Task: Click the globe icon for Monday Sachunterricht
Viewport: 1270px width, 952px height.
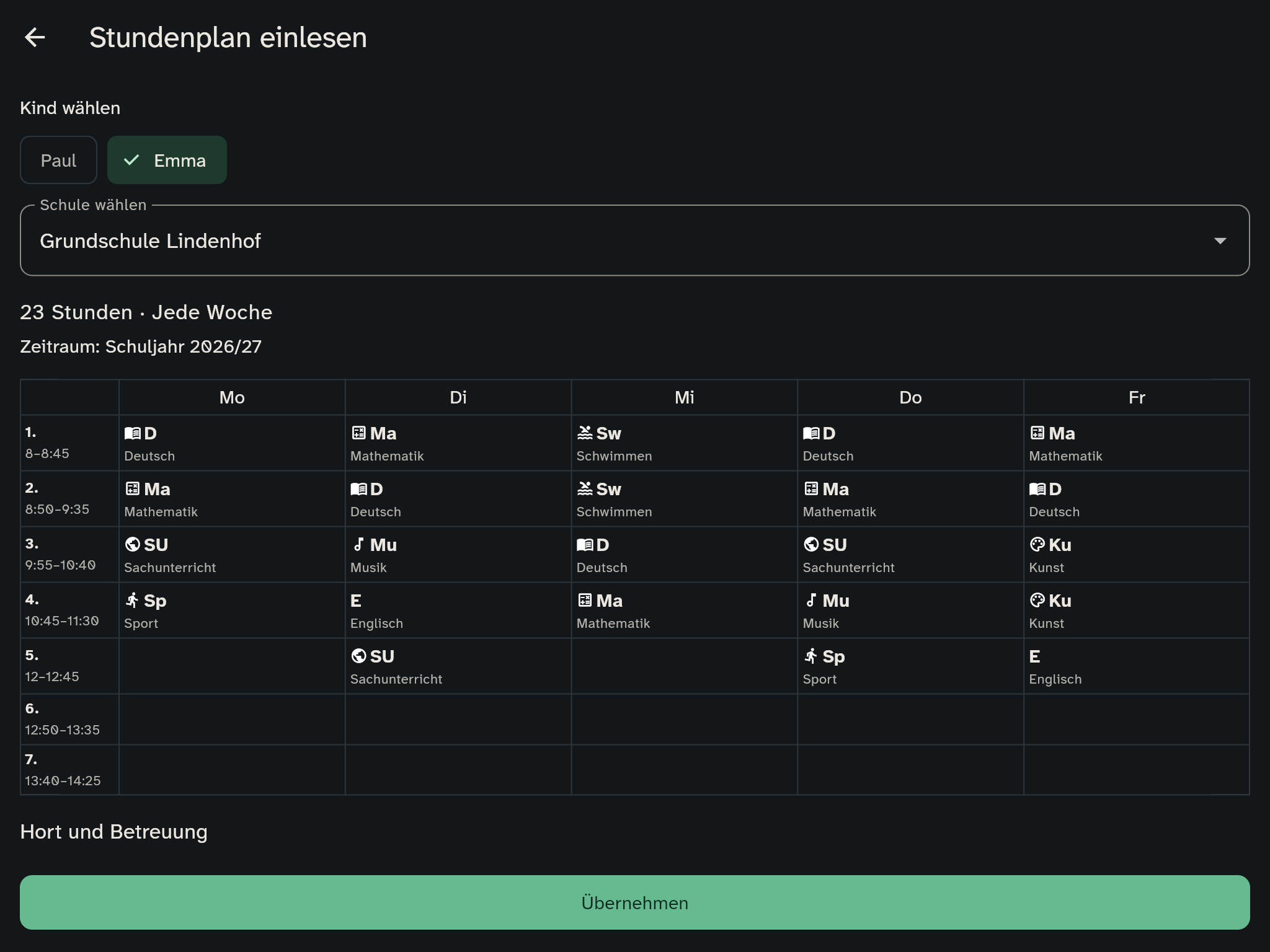Action: point(133,544)
